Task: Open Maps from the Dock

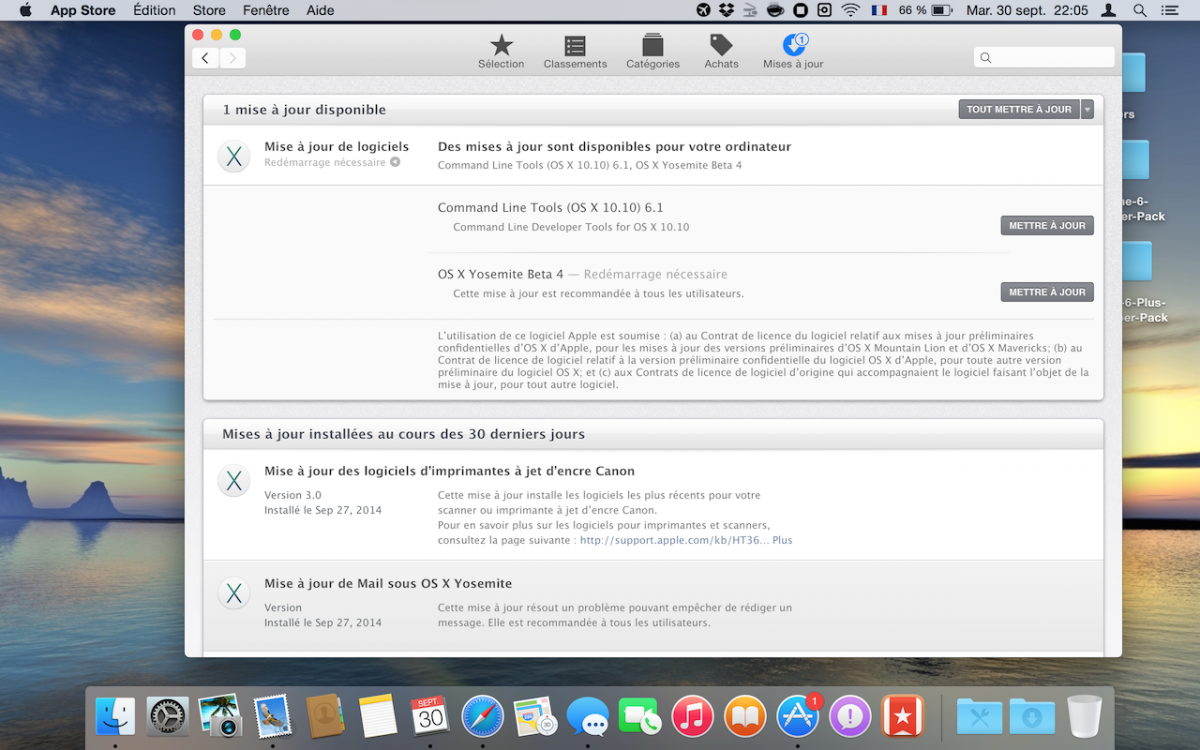Action: tap(535, 717)
